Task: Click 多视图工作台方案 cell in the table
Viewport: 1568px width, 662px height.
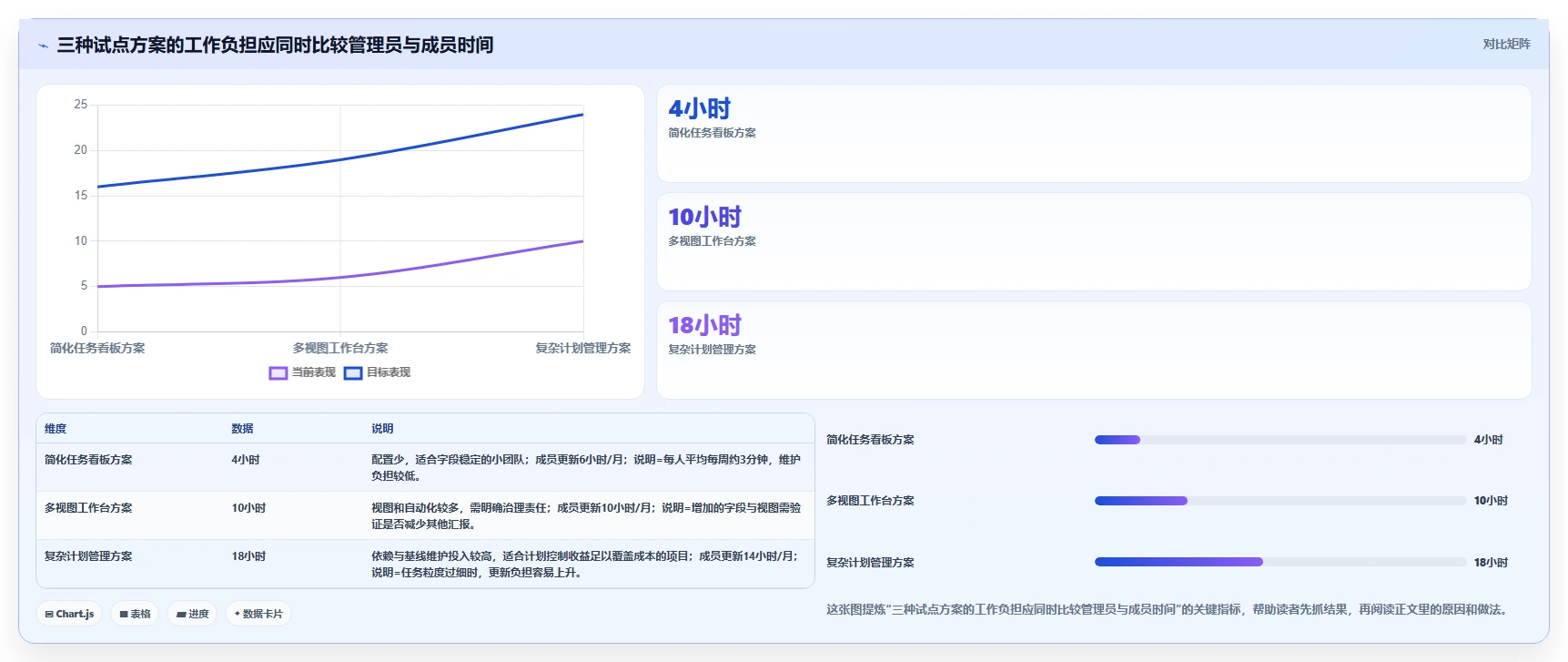Action: coord(88,508)
